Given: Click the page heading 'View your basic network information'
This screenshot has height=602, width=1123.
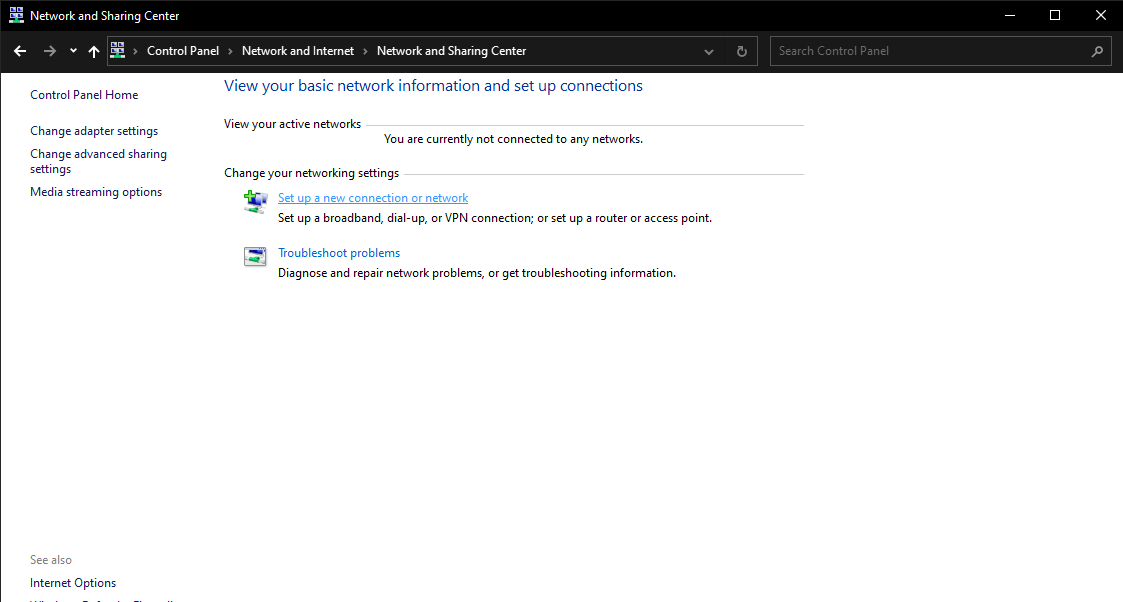Looking at the screenshot, I should coord(433,86).
